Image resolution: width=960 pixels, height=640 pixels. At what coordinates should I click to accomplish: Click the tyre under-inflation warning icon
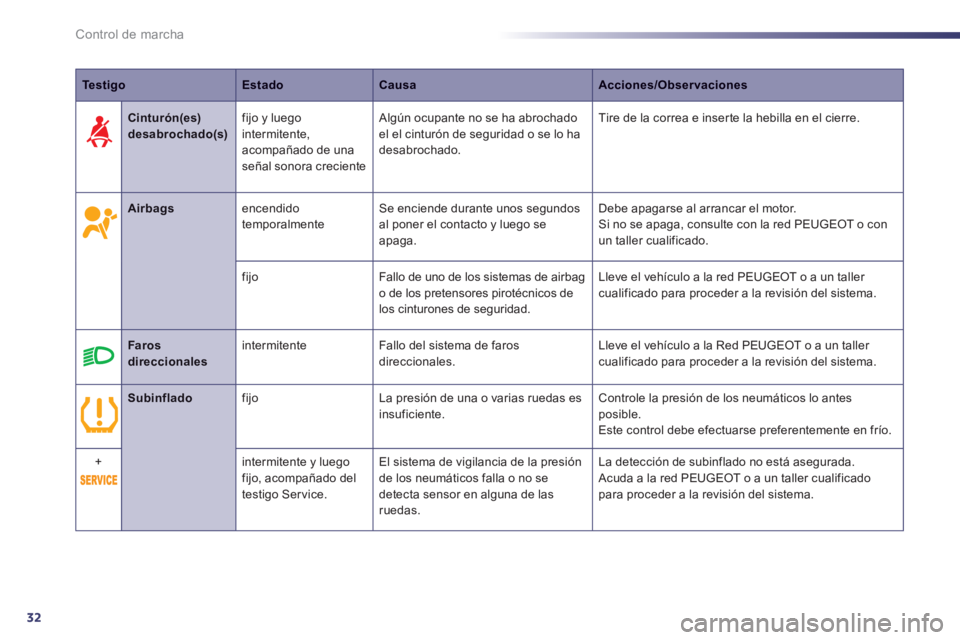coord(99,415)
